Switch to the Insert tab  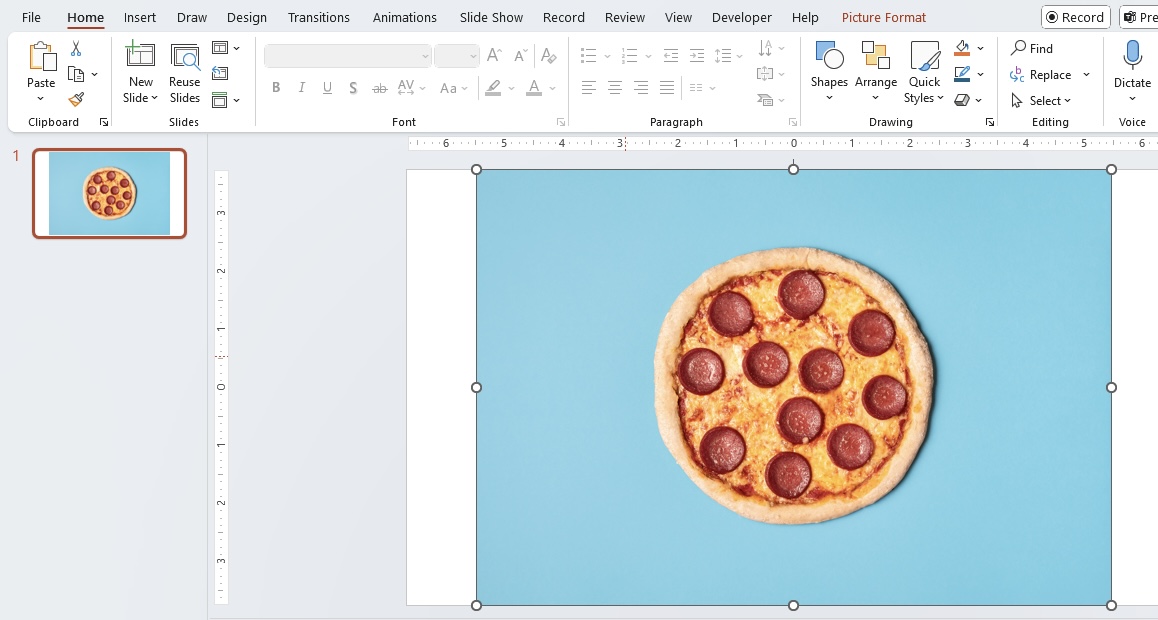point(140,17)
